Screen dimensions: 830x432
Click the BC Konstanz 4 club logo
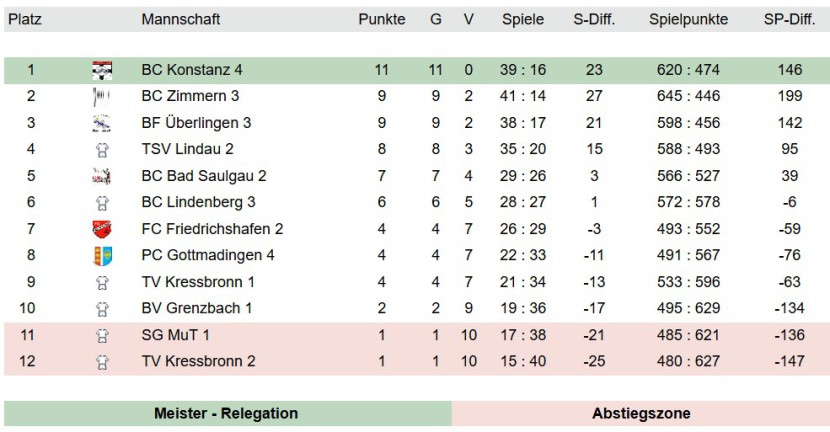pos(102,70)
